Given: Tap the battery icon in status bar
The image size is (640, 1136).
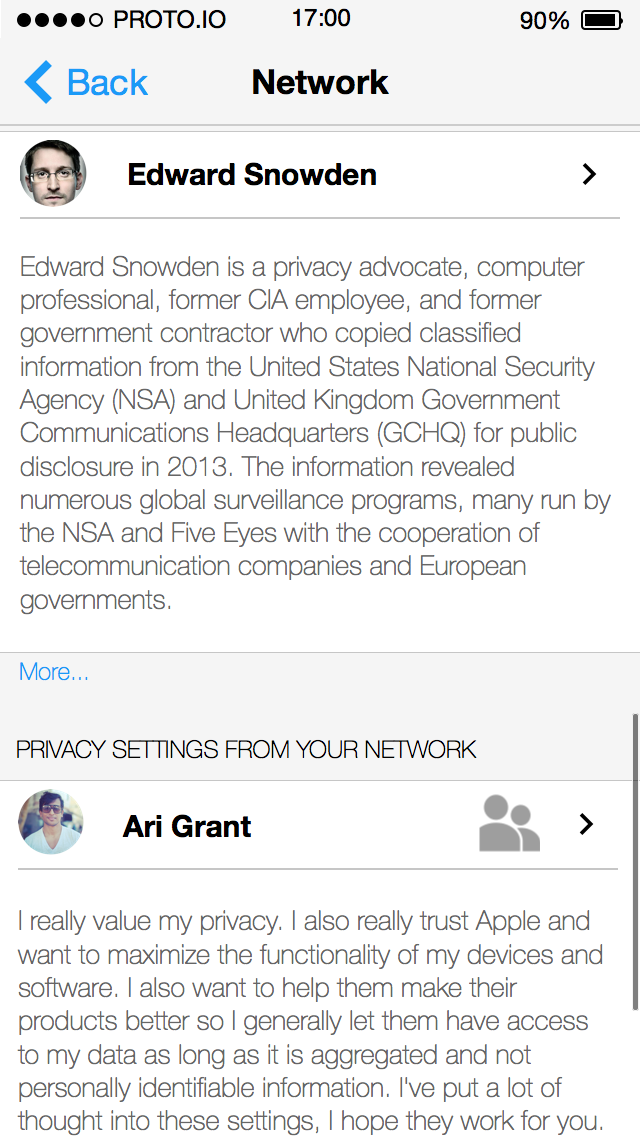Looking at the screenshot, I should (603, 20).
